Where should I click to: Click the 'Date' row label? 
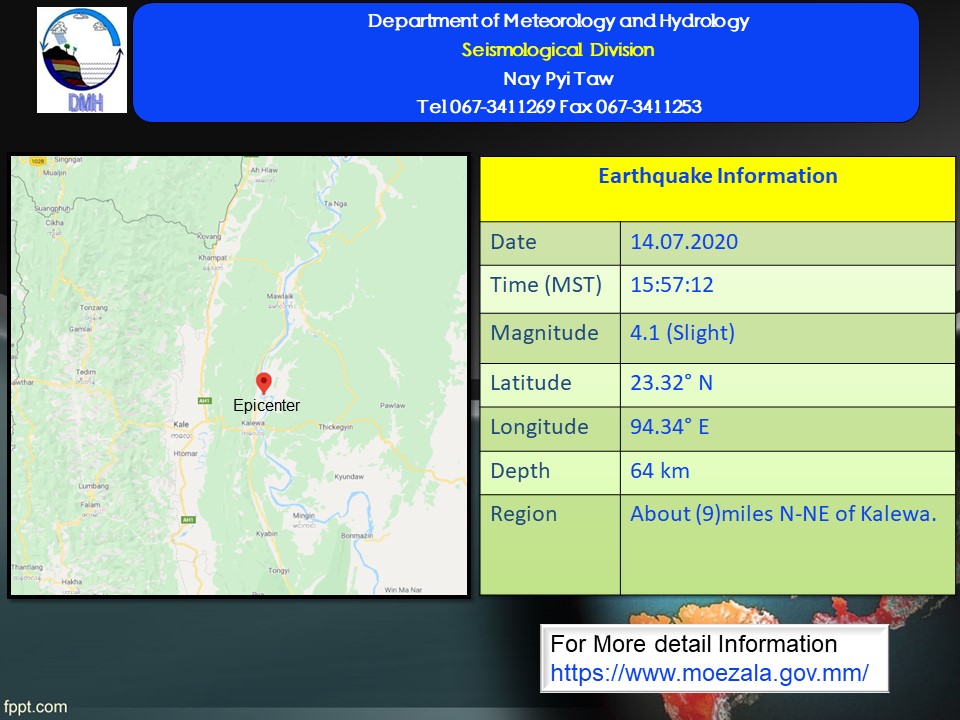(513, 242)
